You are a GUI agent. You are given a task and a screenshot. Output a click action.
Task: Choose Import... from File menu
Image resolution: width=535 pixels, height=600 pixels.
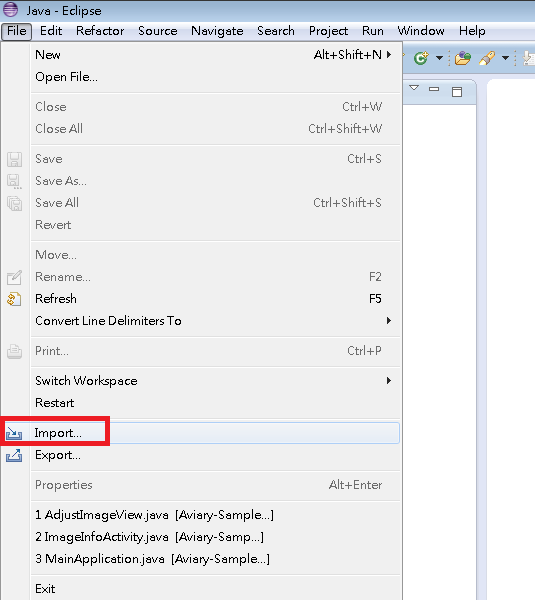tap(215, 433)
